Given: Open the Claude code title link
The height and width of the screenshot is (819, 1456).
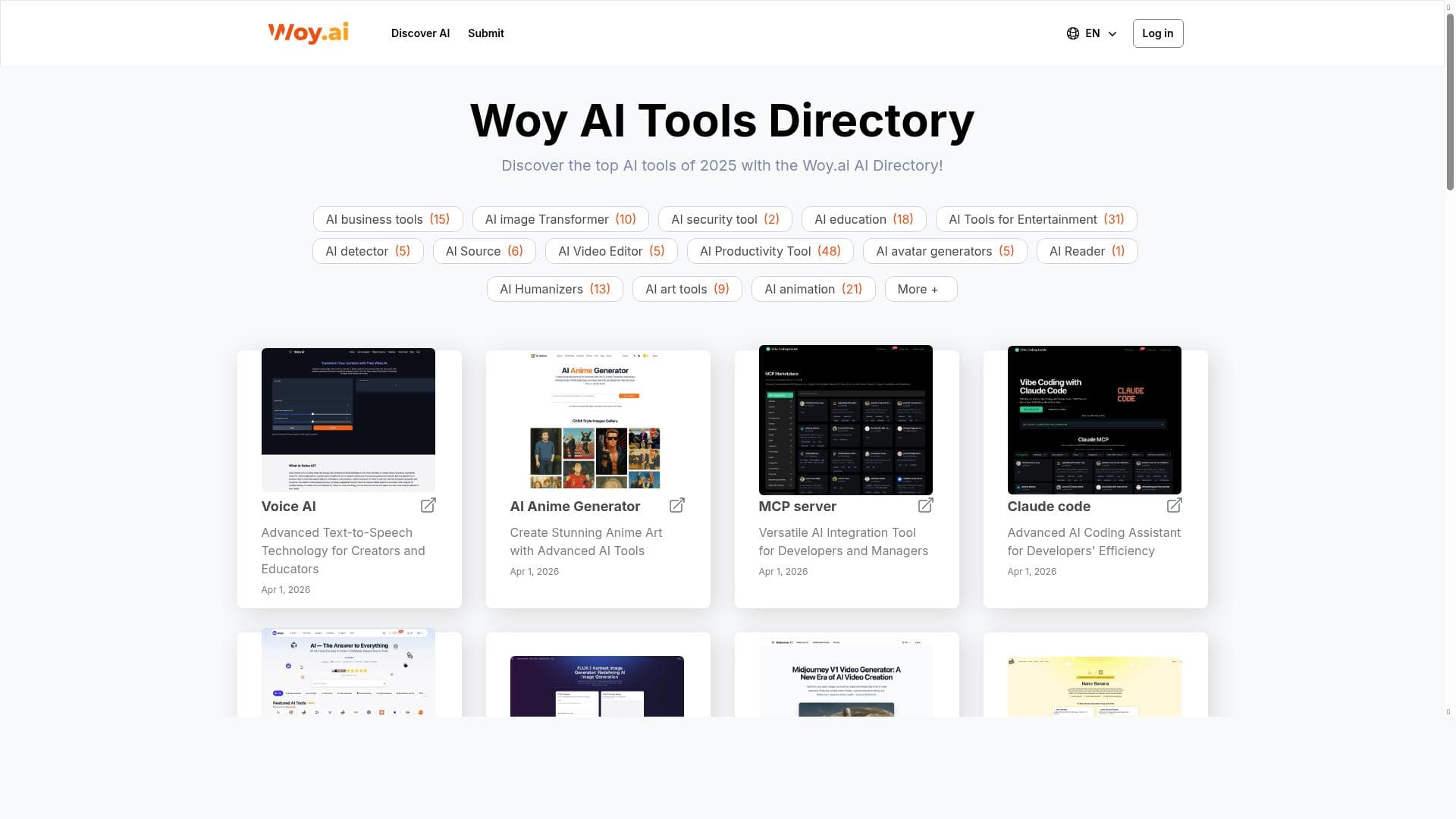Looking at the screenshot, I should [1049, 507].
